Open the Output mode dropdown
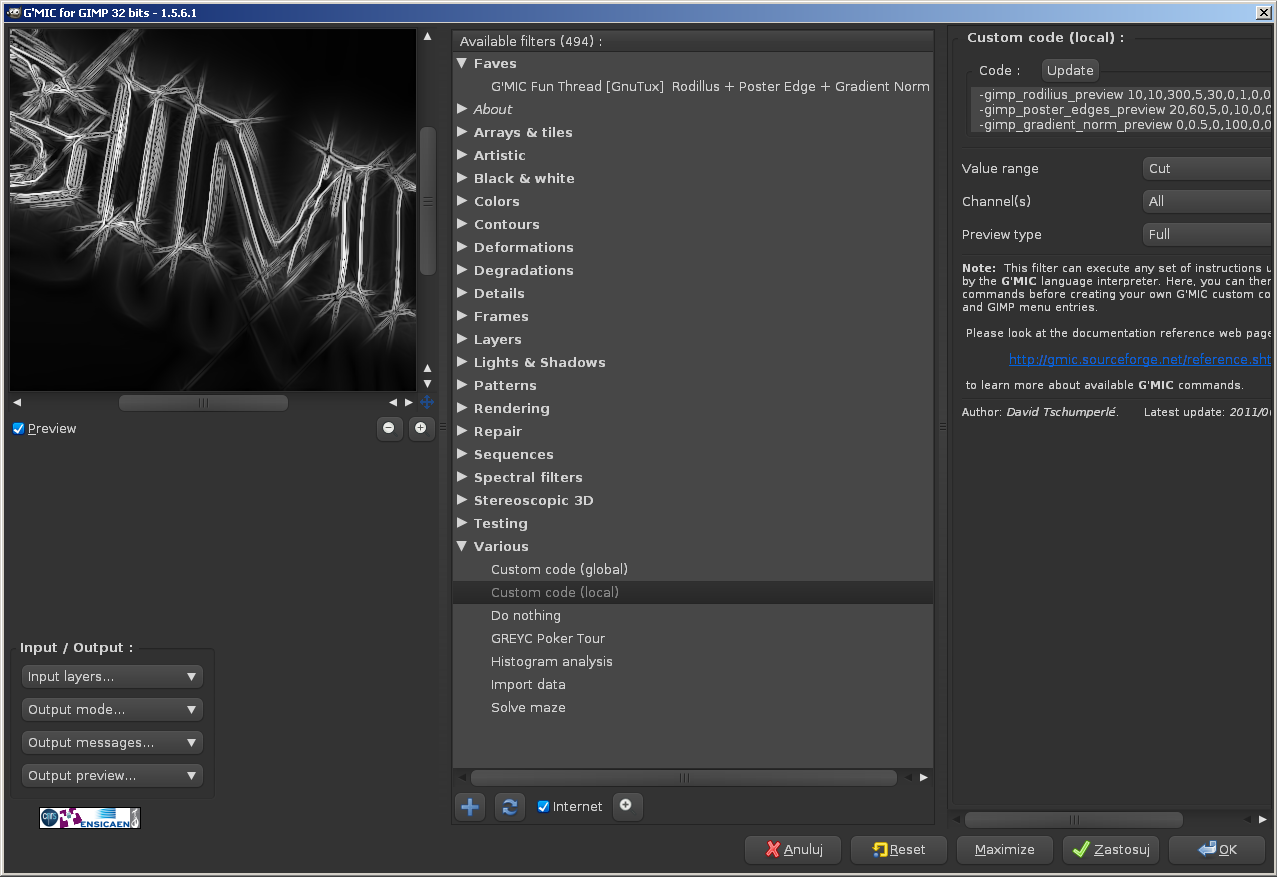The width and height of the screenshot is (1277, 877). (112, 710)
